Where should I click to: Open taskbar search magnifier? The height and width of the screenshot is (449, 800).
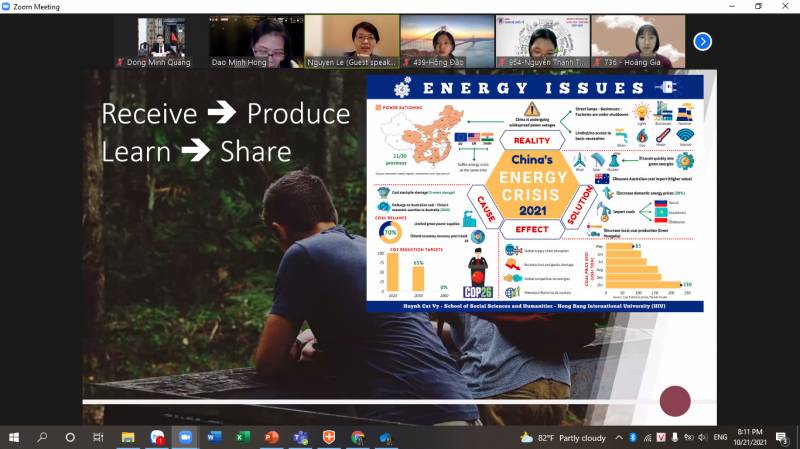point(42,437)
